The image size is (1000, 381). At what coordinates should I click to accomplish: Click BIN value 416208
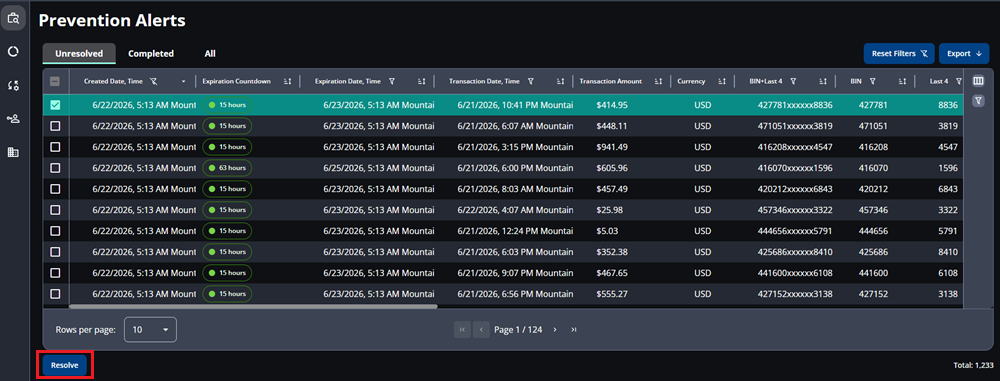click(873, 147)
